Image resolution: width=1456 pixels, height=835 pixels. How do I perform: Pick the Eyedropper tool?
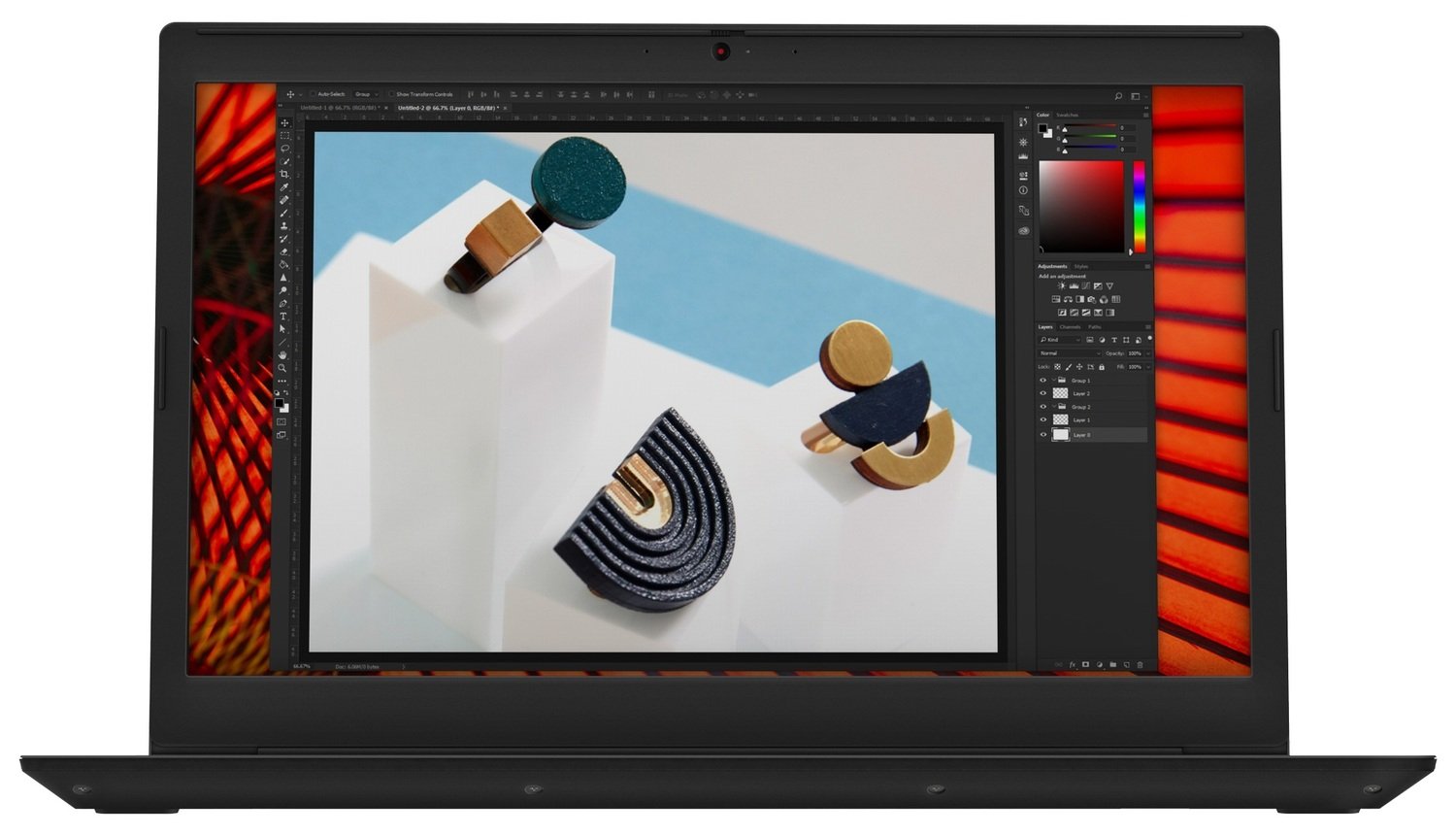point(284,187)
